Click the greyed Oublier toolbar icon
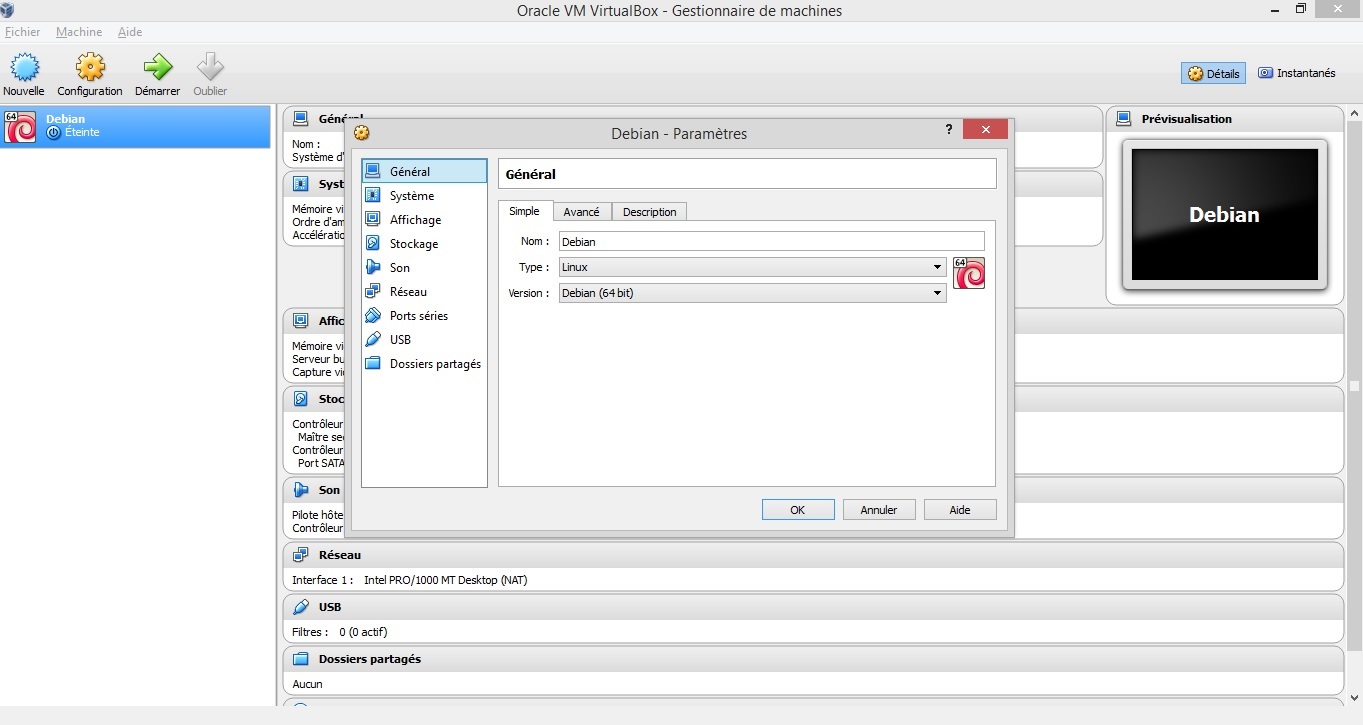This screenshot has width=1363, height=725. click(210, 67)
